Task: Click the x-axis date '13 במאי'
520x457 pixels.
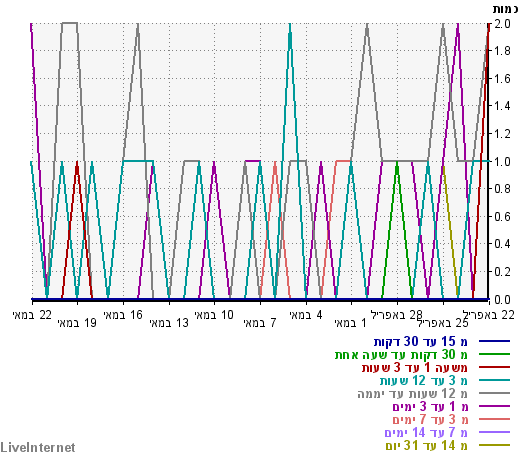Action: pyautogui.click(x=169, y=323)
